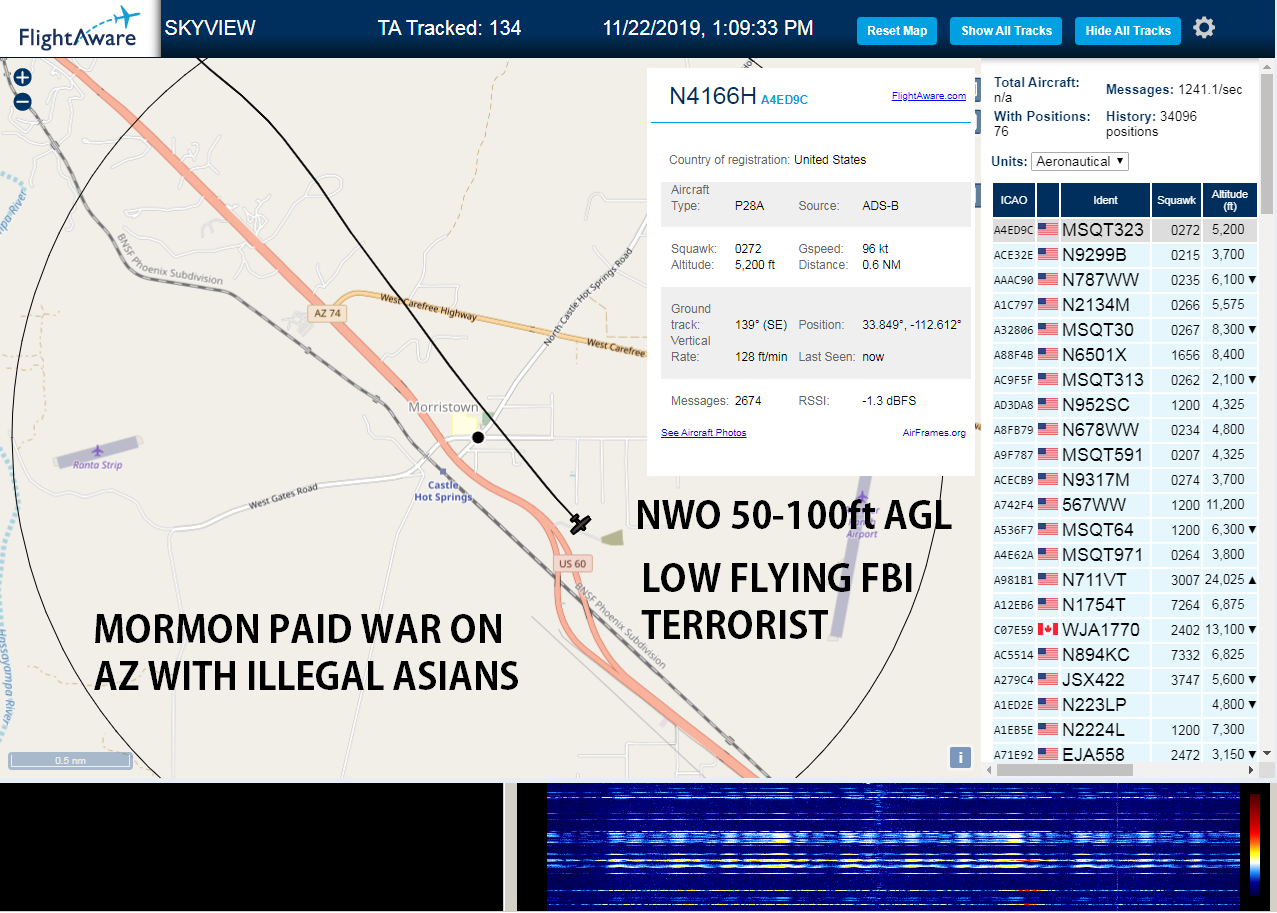Click the SKYVIEW title text
Viewport: 1277px width, 913px height.
tap(210, 28)
